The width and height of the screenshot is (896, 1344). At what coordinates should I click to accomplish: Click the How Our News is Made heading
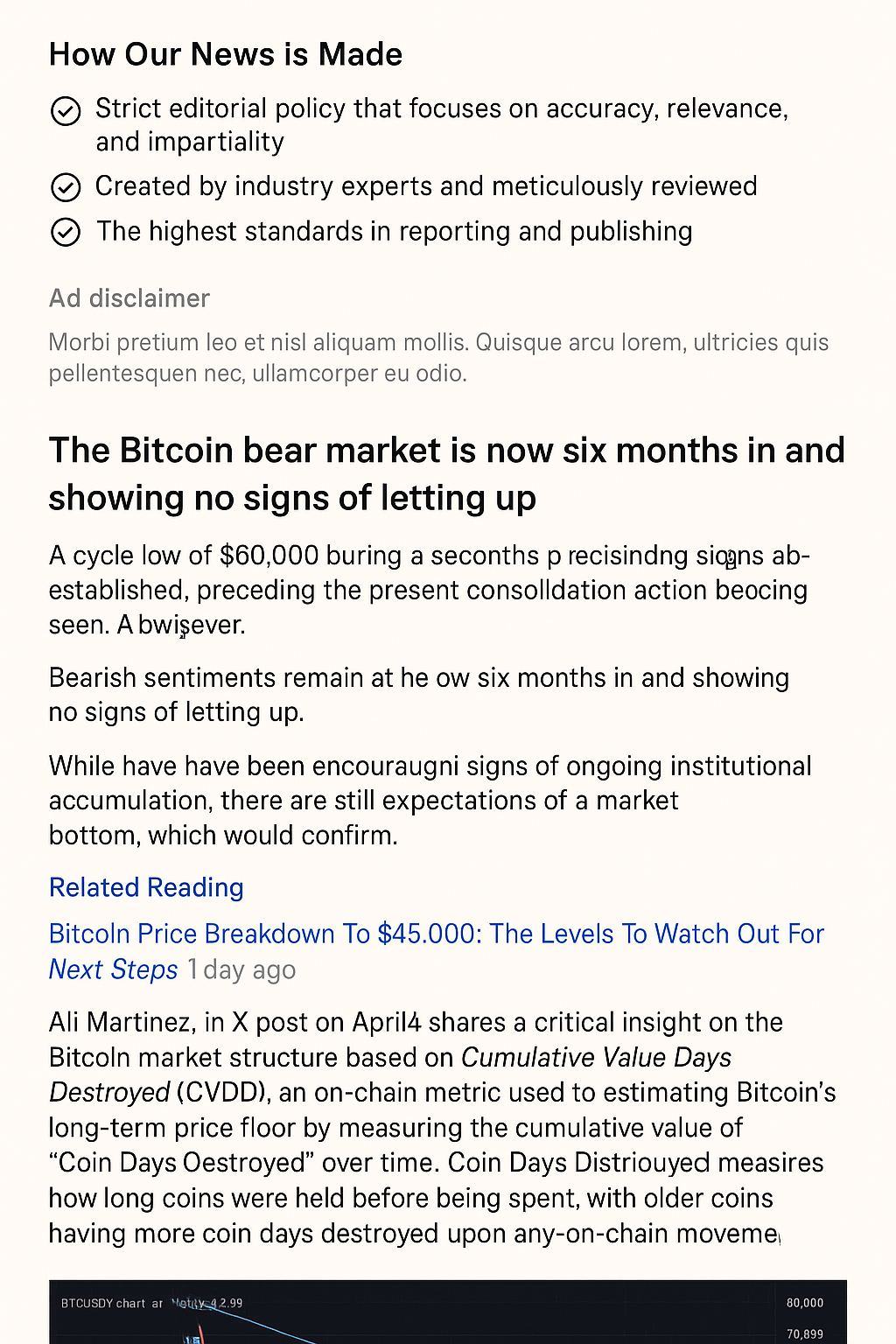click(225, 54)
